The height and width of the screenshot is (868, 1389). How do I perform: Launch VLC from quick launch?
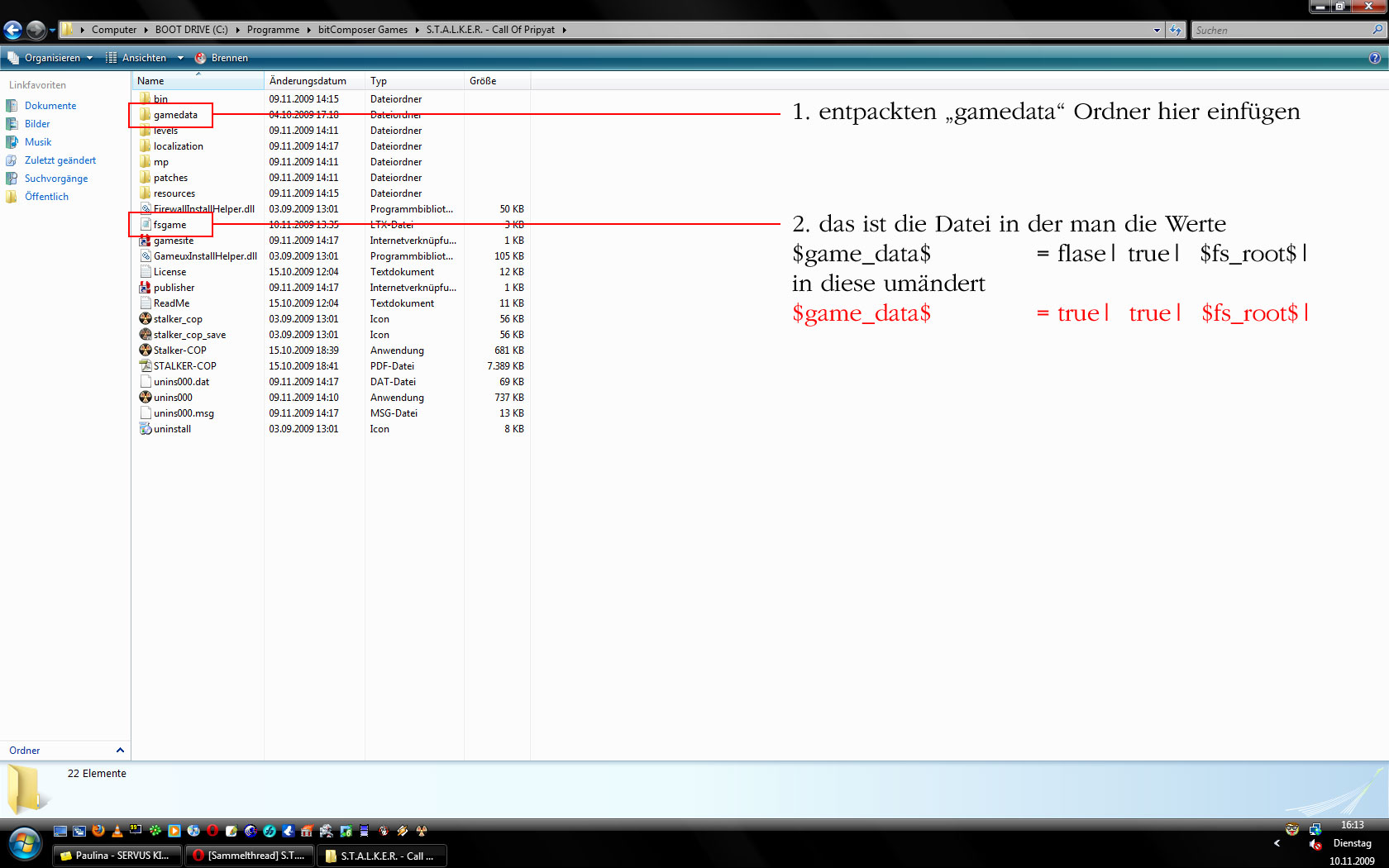click(117, 831)
